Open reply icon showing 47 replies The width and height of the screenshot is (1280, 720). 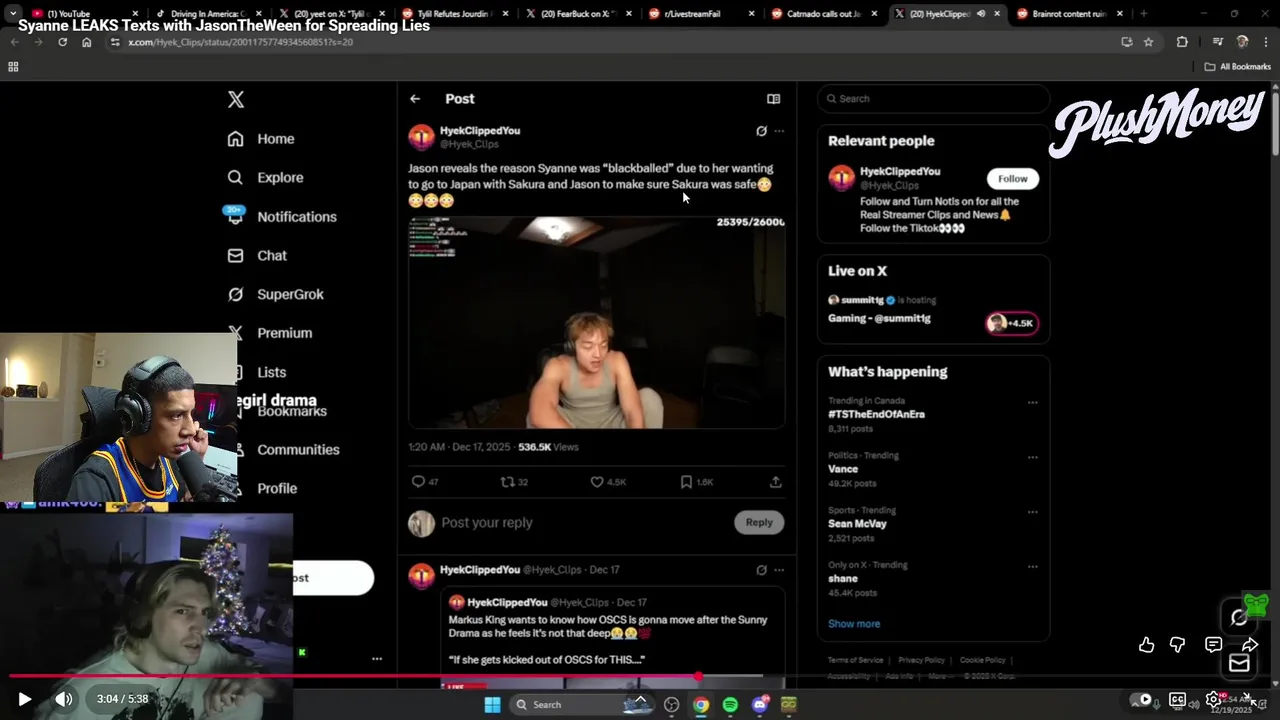click(x=425, y=482)
